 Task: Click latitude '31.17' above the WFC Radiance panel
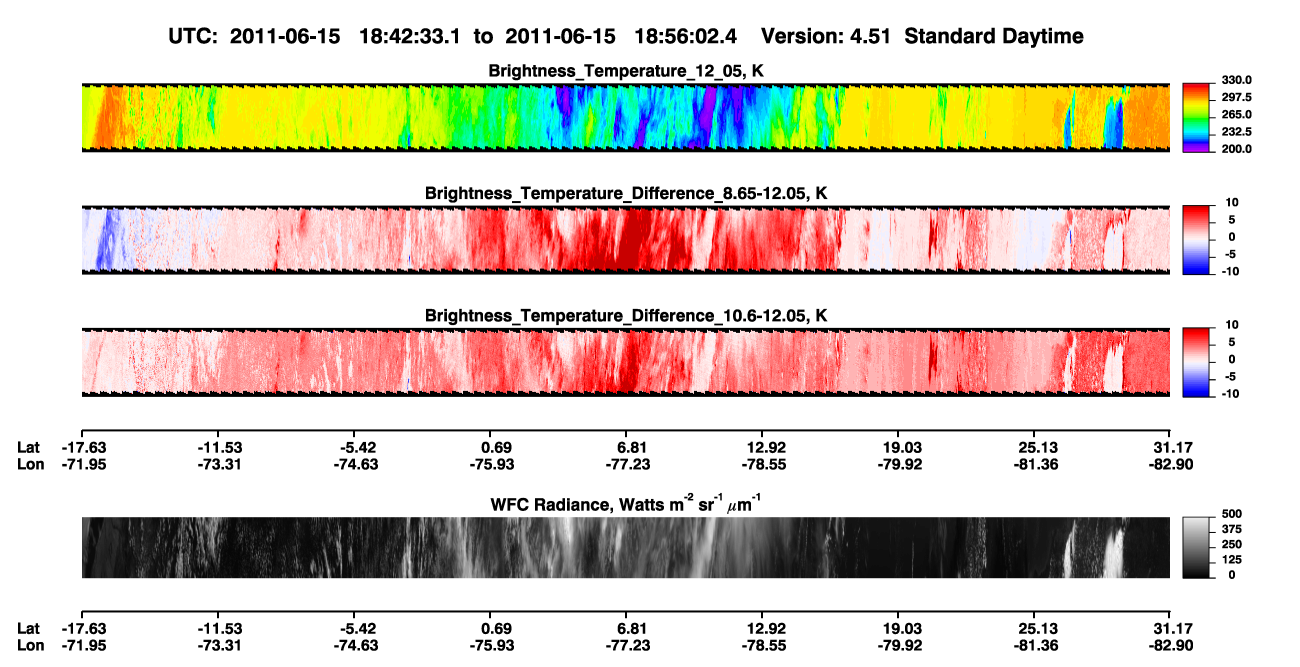(x=1173, y=447)
